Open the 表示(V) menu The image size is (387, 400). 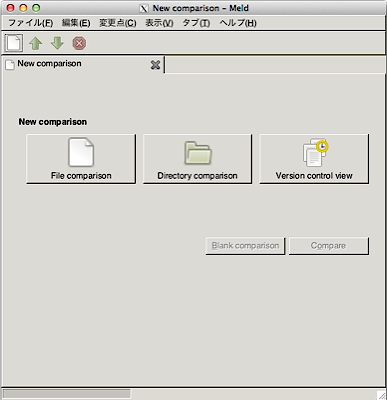tap(159, 23)
